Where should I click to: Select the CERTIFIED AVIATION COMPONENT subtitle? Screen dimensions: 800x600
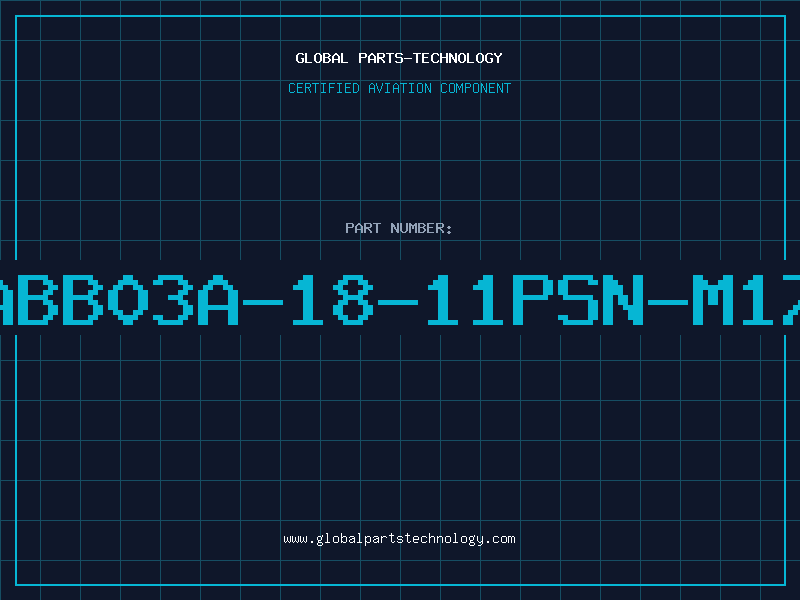coord(399,88)
